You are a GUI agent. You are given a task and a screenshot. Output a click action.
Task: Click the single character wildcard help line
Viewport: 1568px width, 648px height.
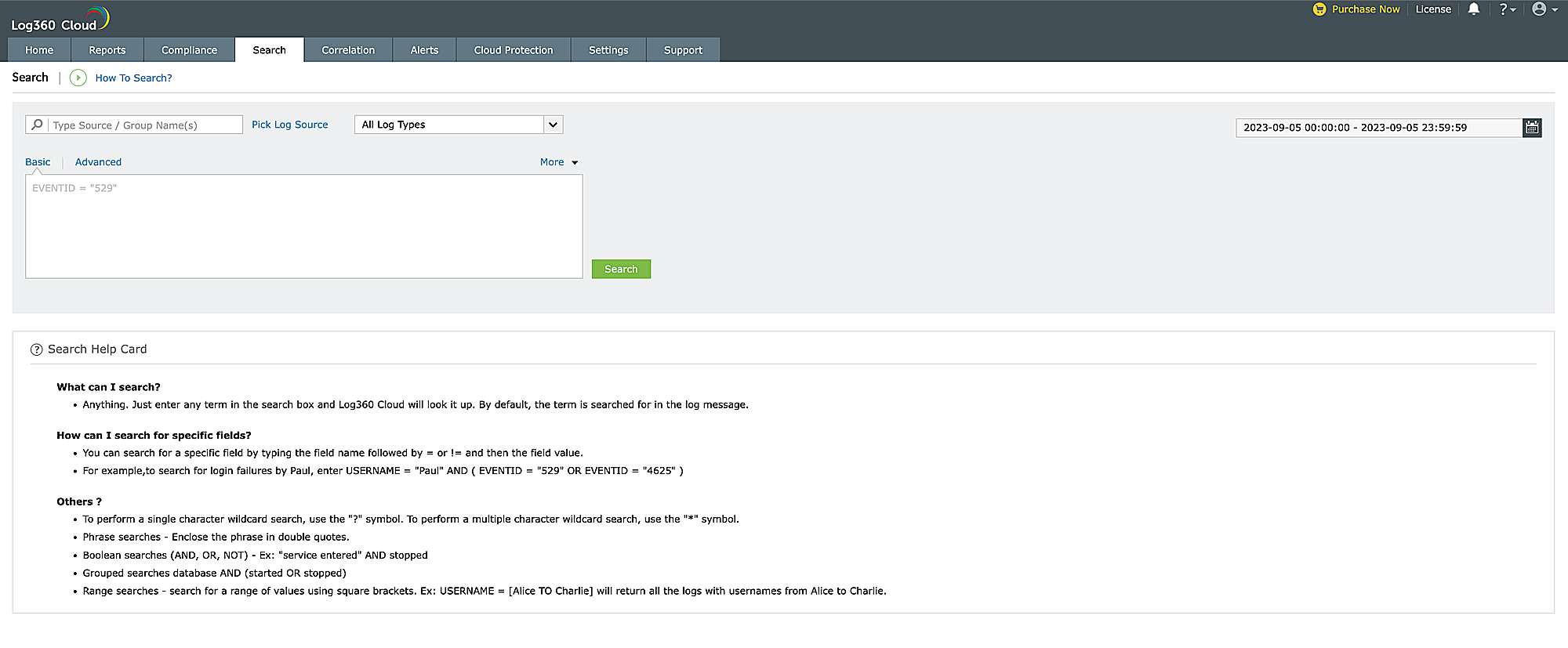click(411, 519)
